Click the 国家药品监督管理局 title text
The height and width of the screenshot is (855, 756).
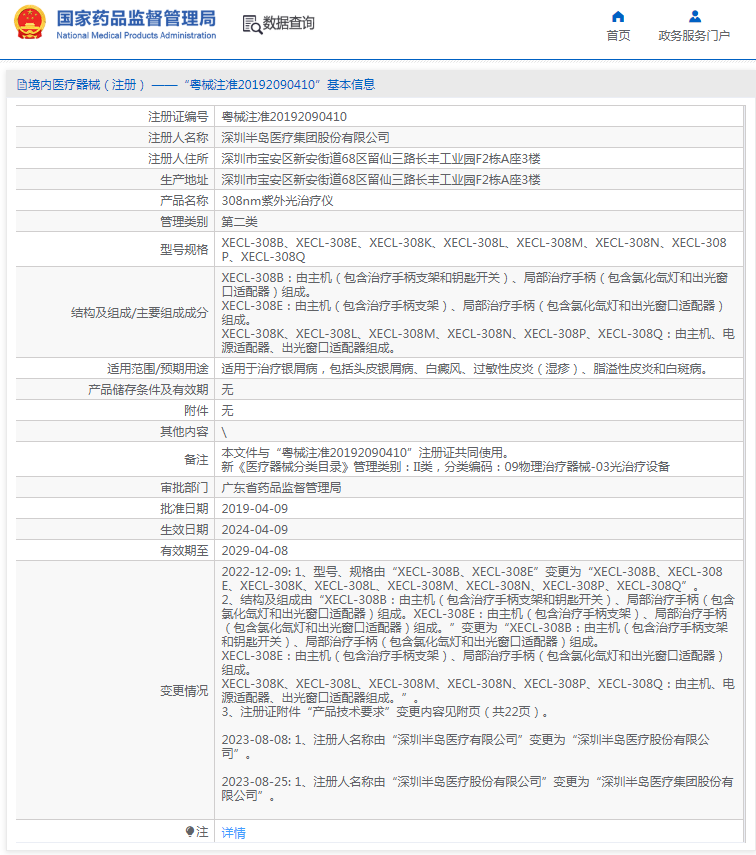[x=135, y=18]
